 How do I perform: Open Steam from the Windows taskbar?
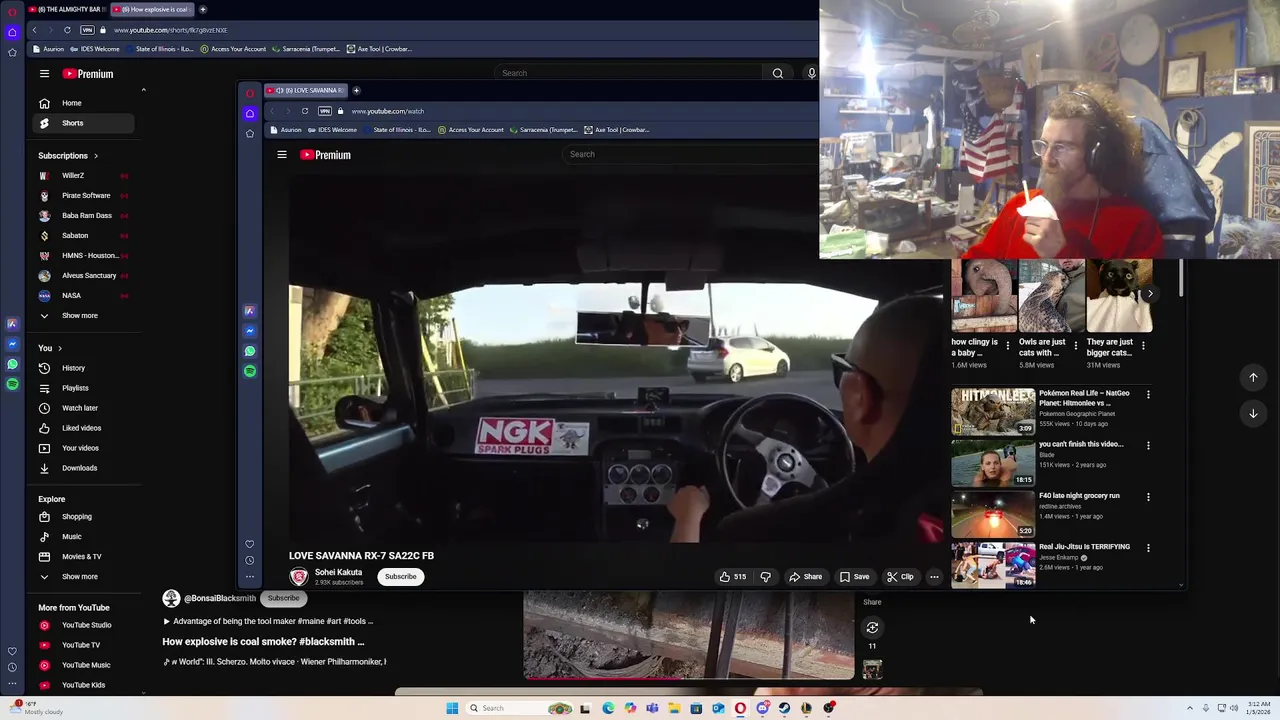point(784,708)
